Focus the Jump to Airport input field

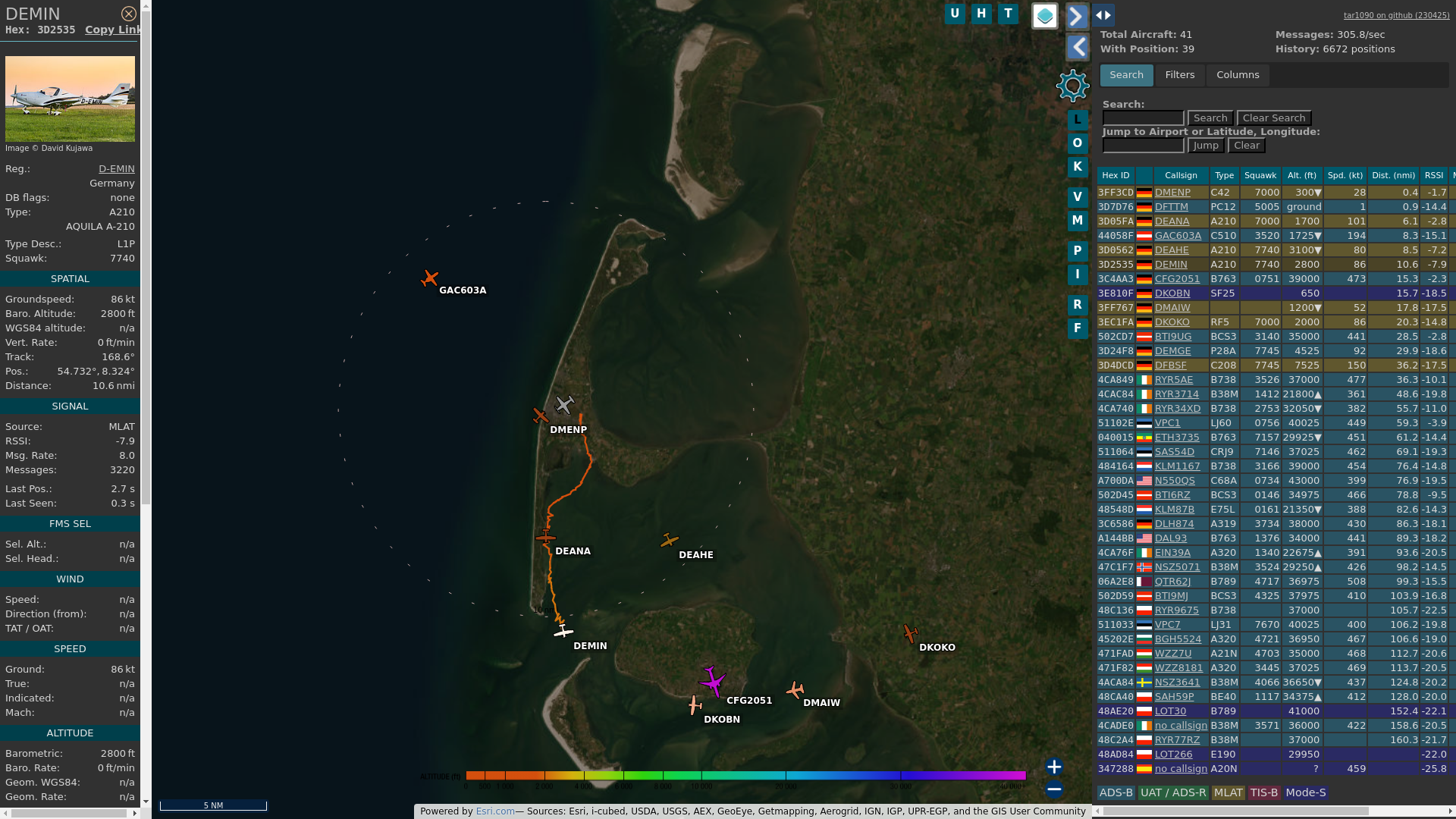[1143, 146]
